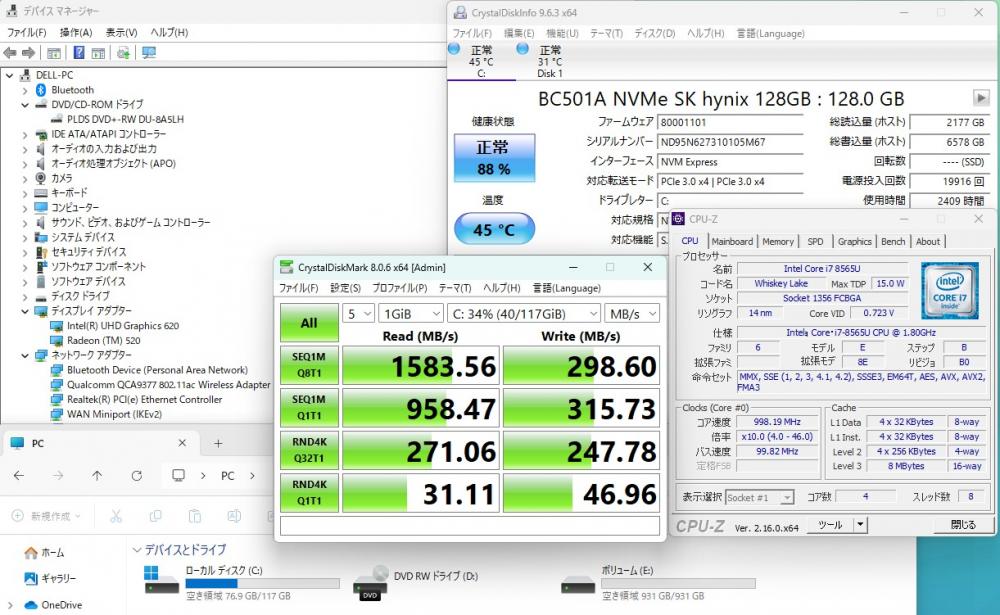
Task: Select DVD RW ドライブ (D:) drive
Action: point(416,582)
